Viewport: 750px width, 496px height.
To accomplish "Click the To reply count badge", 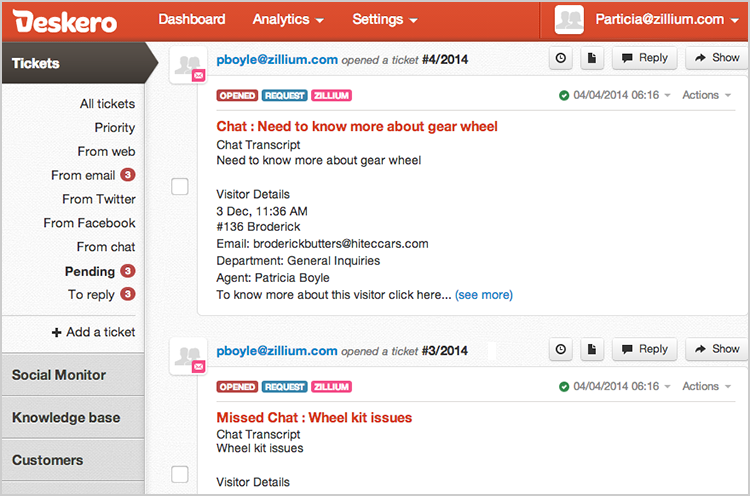I will pyautogui.click(x=128, y=294).
